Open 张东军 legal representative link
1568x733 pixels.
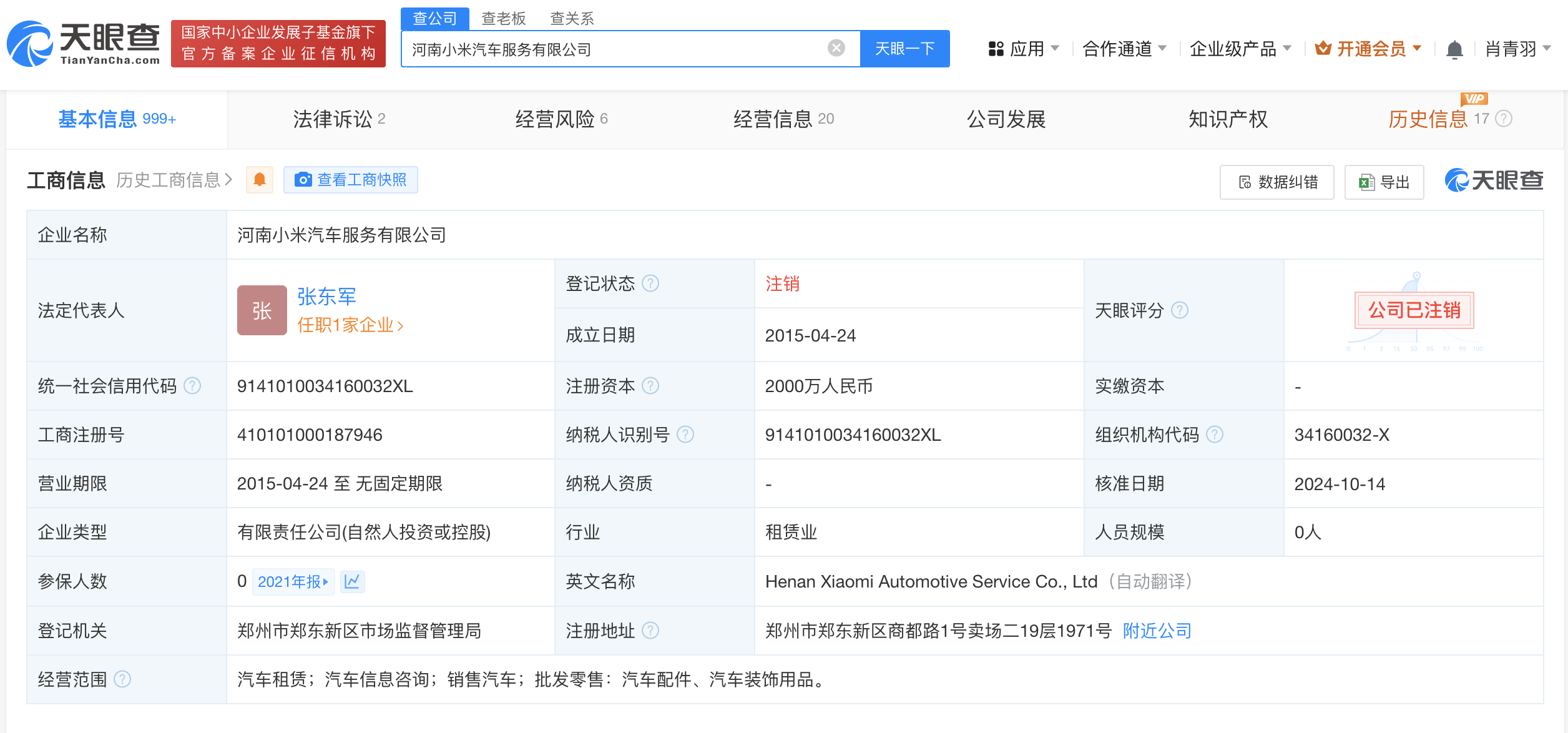(326, 297)
